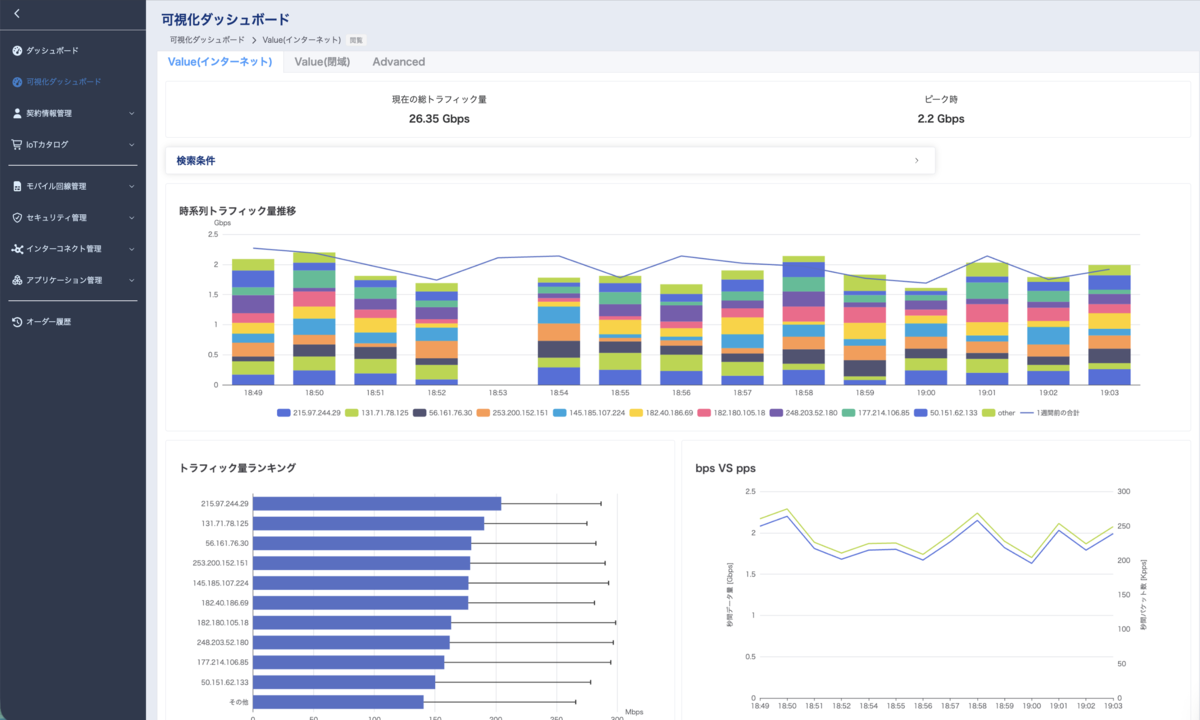
Task: Click the shield icon for セキュリティ管理
Action: tap(17, 217)
